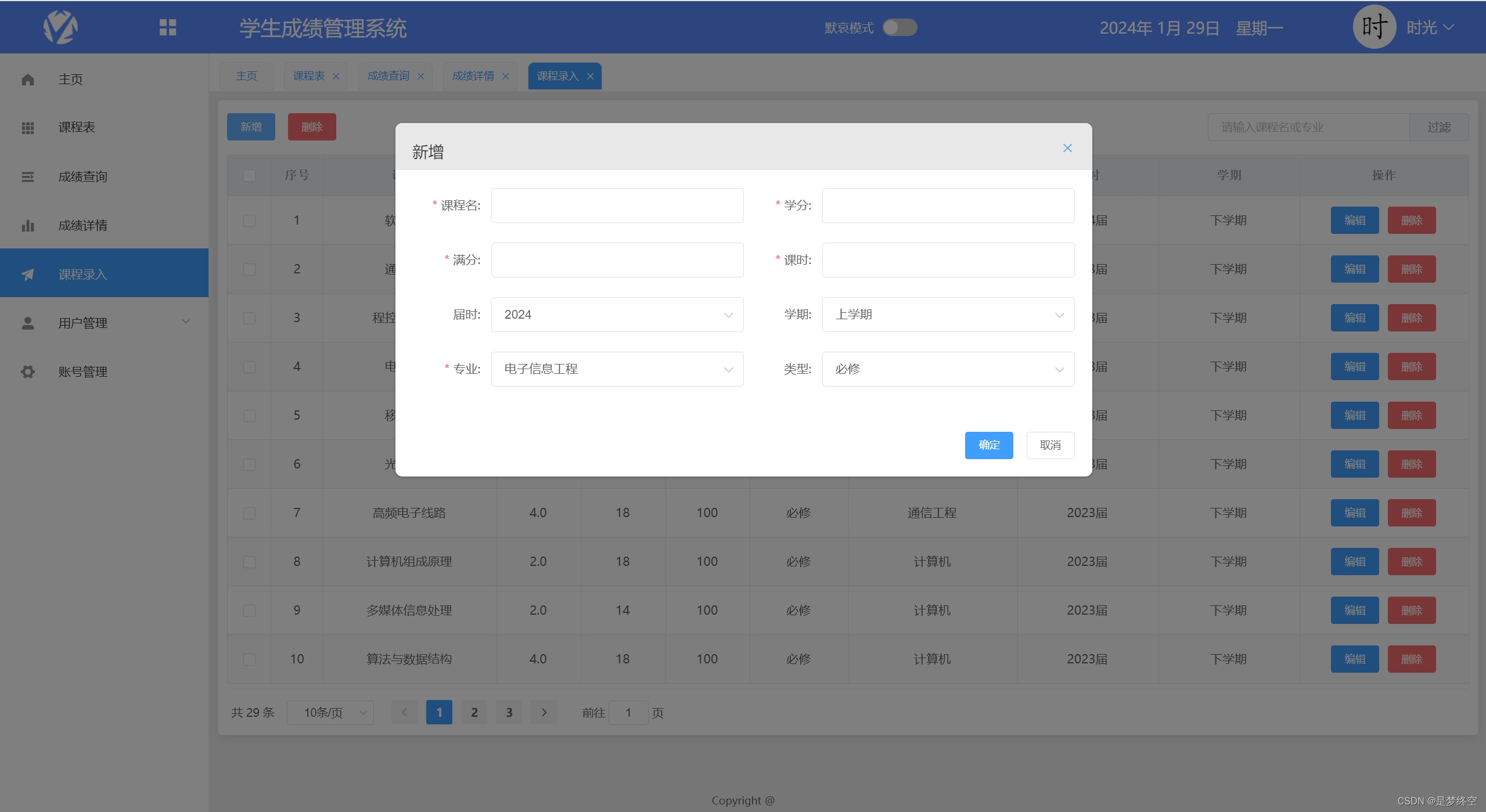Click the 课程名 input field

pyautogui.click(x=616, y=205)
